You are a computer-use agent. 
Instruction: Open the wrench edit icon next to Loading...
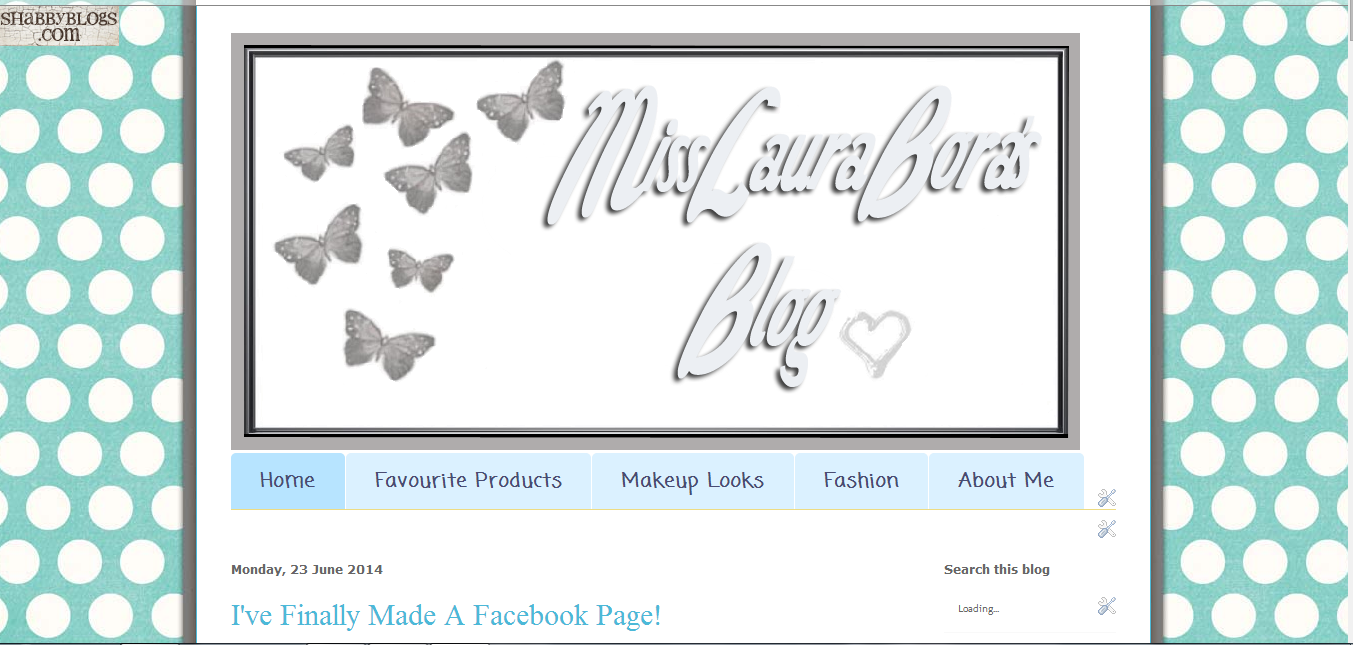click(x=1106, y=606)
